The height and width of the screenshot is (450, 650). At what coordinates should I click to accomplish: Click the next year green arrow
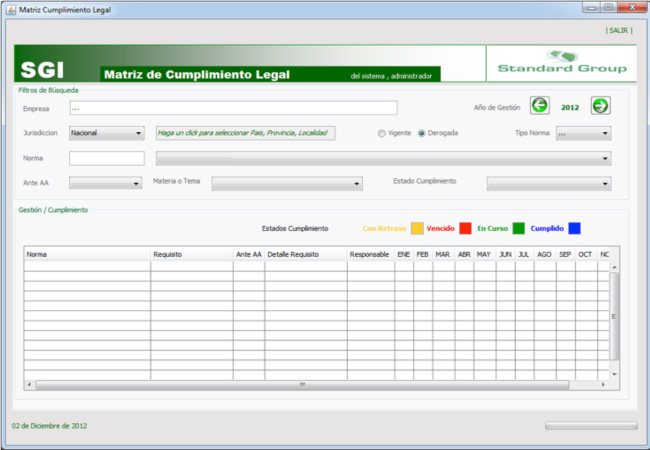[600, 106]
